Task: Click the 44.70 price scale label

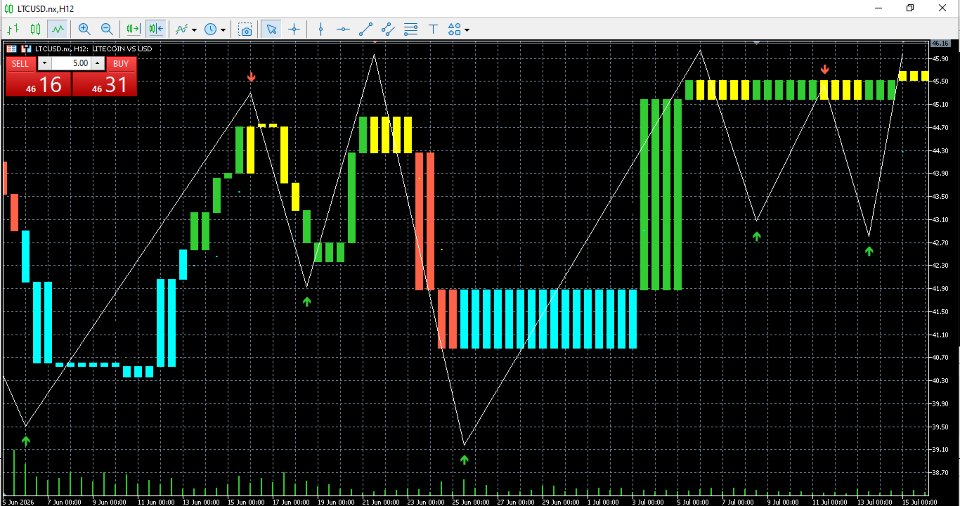Action: [x=940, y=127]
